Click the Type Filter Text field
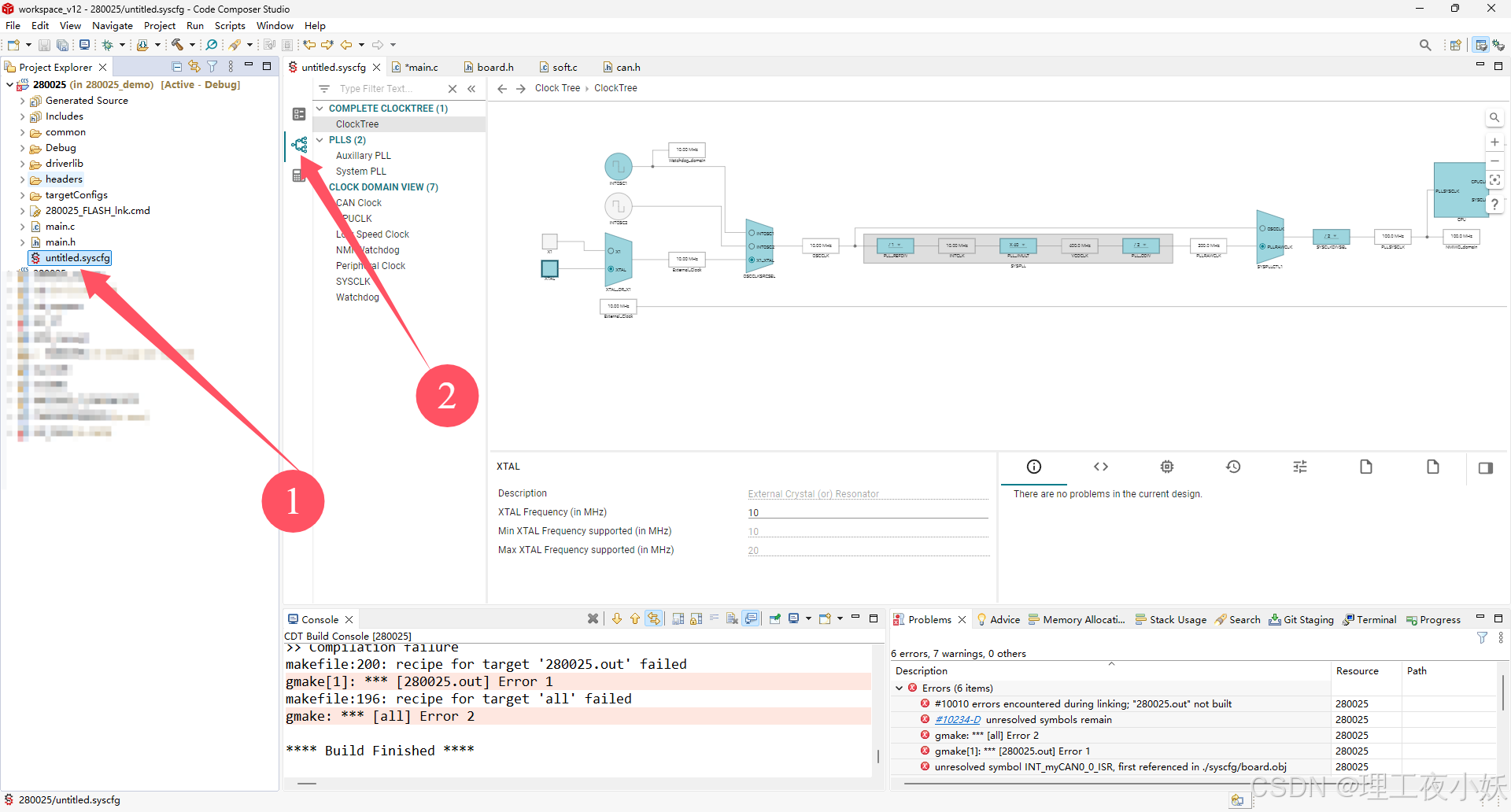The image size is (1511, 812). click(390, 89)
